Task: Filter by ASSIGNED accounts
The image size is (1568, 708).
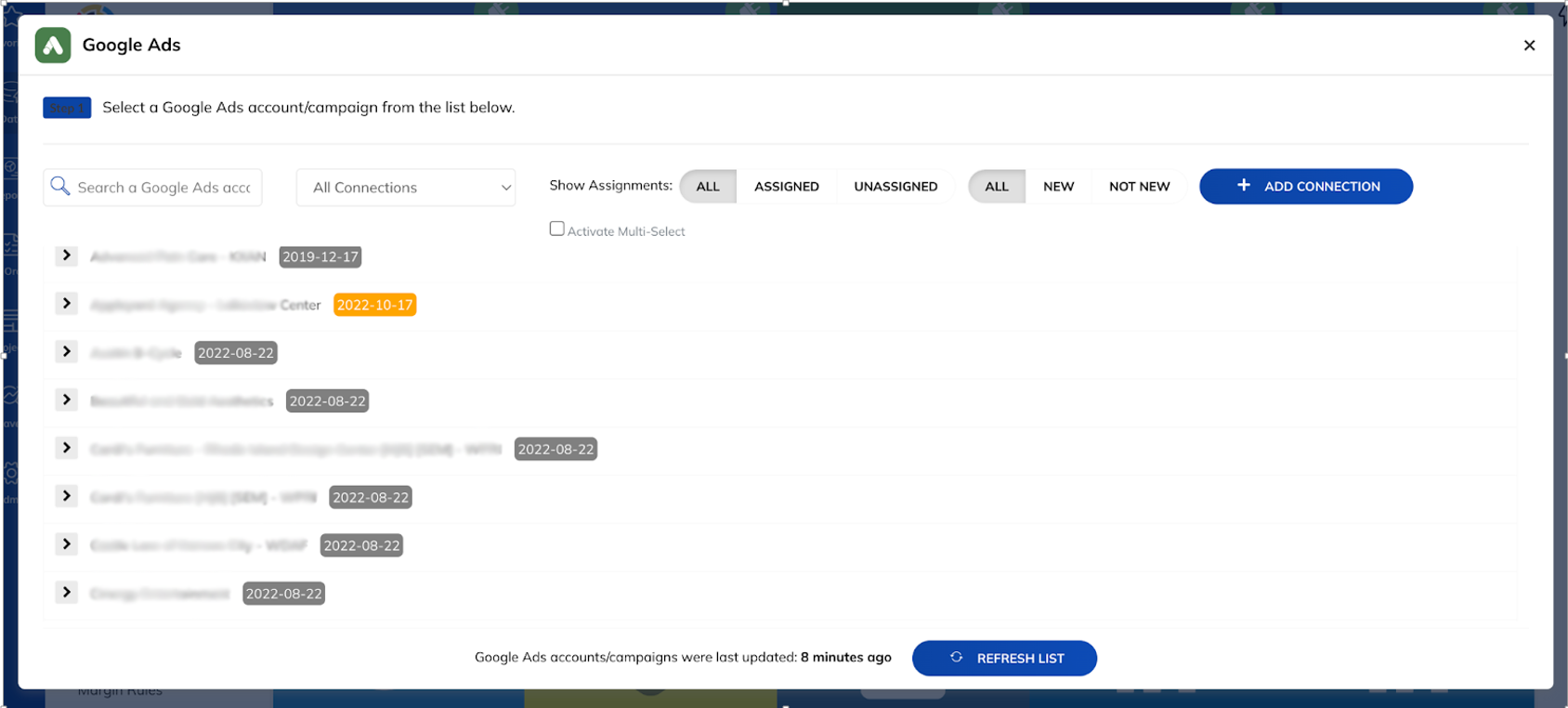Action: coord(787,187)
